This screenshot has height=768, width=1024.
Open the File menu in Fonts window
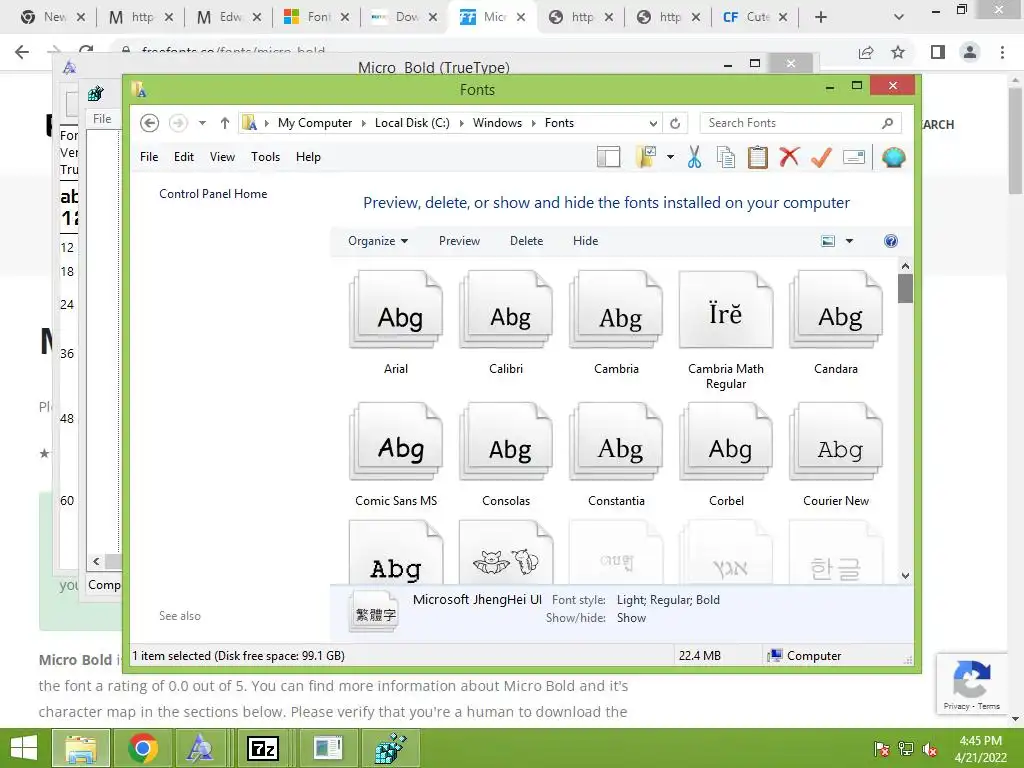pyautogui.click(x=149, y=157)
